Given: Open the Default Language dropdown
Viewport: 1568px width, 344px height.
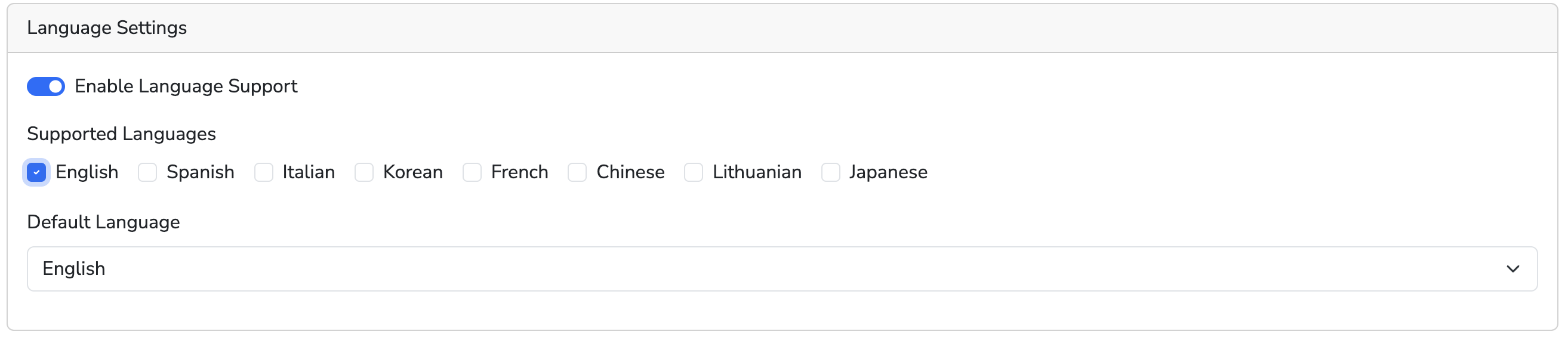Looking at the screenshot, I should pos(781,269).
